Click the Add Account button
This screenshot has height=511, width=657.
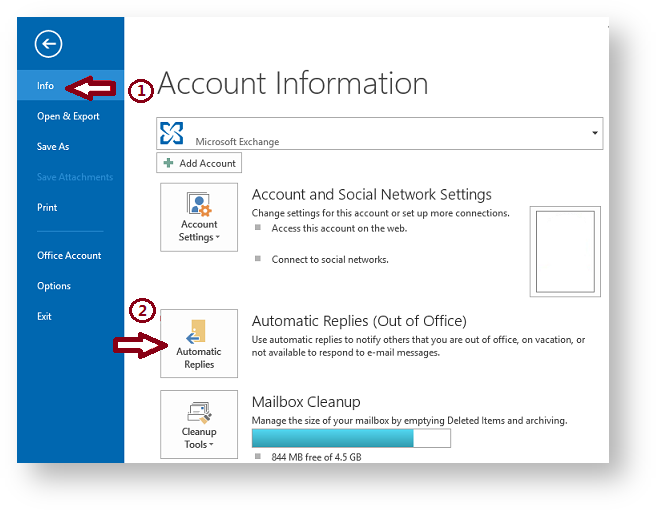tap(199, 163)
